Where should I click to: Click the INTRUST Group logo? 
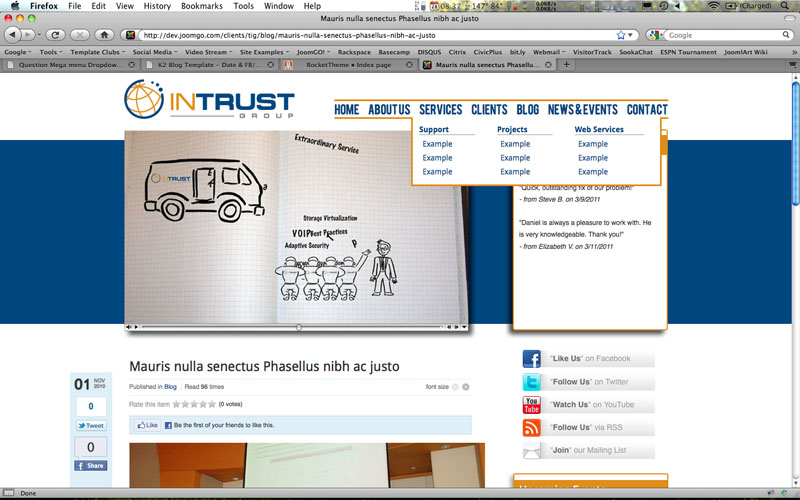(x=209, y=99)
